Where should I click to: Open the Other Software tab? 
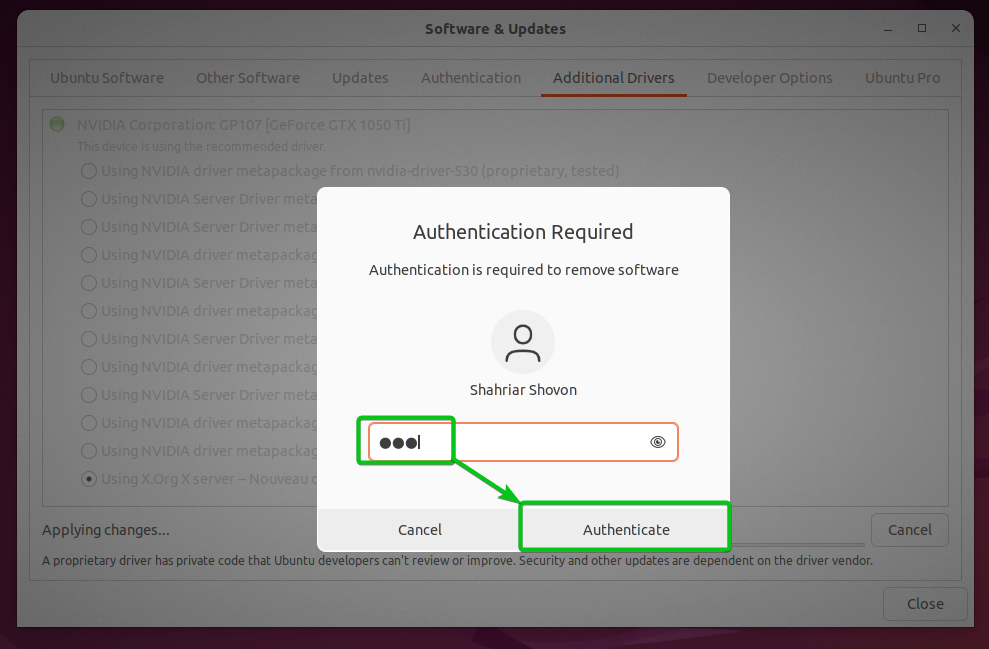click(x=248, y=78)
